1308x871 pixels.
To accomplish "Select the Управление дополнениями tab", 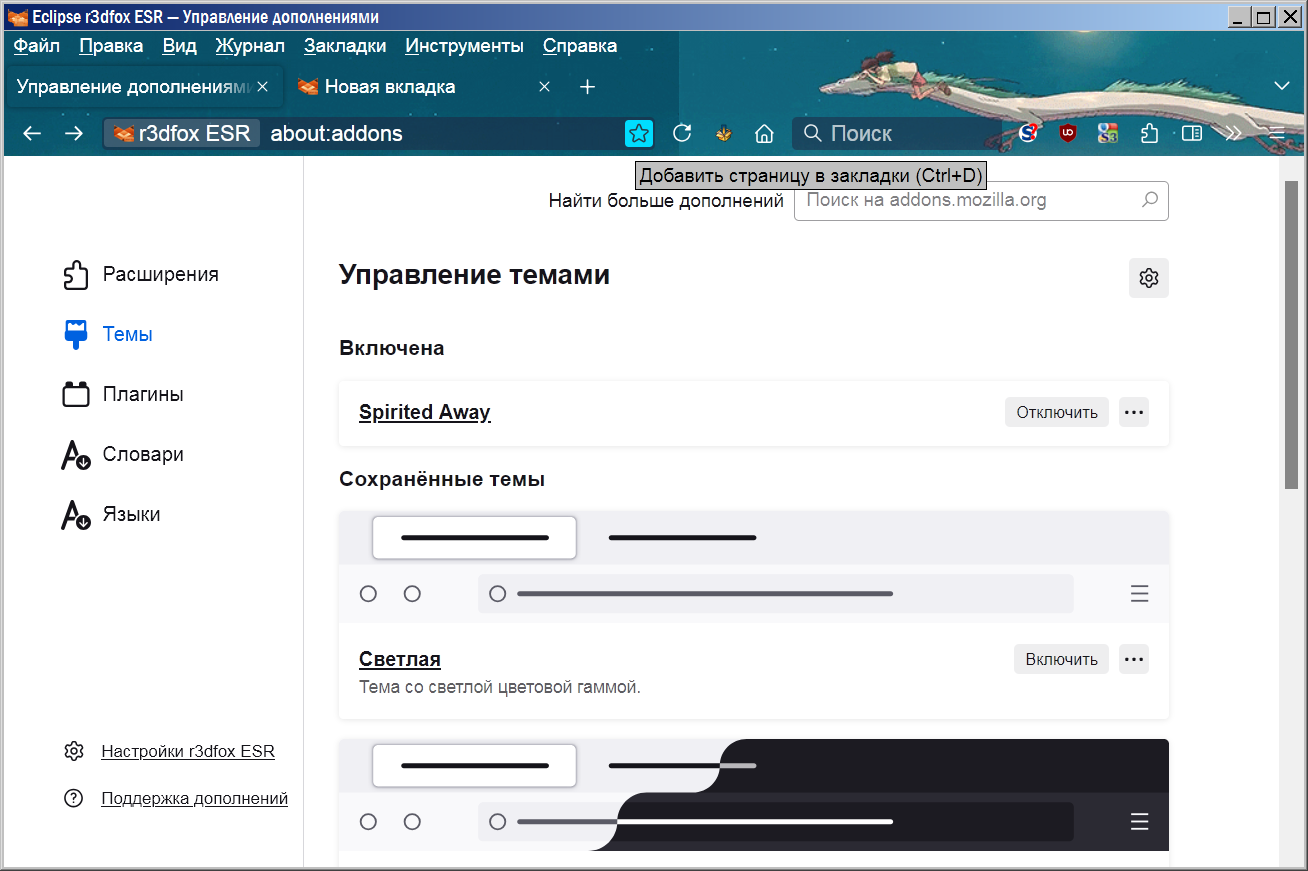I will pos(144,87).
